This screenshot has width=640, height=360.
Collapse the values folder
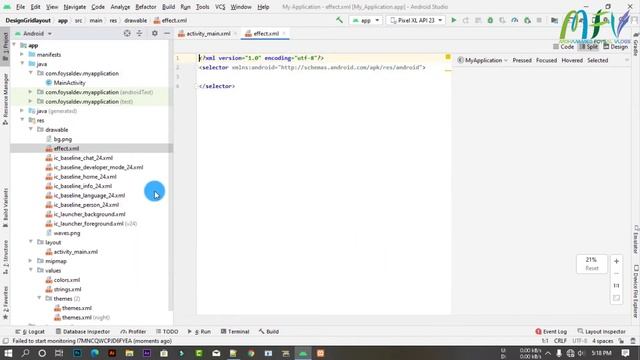(31, 270)
